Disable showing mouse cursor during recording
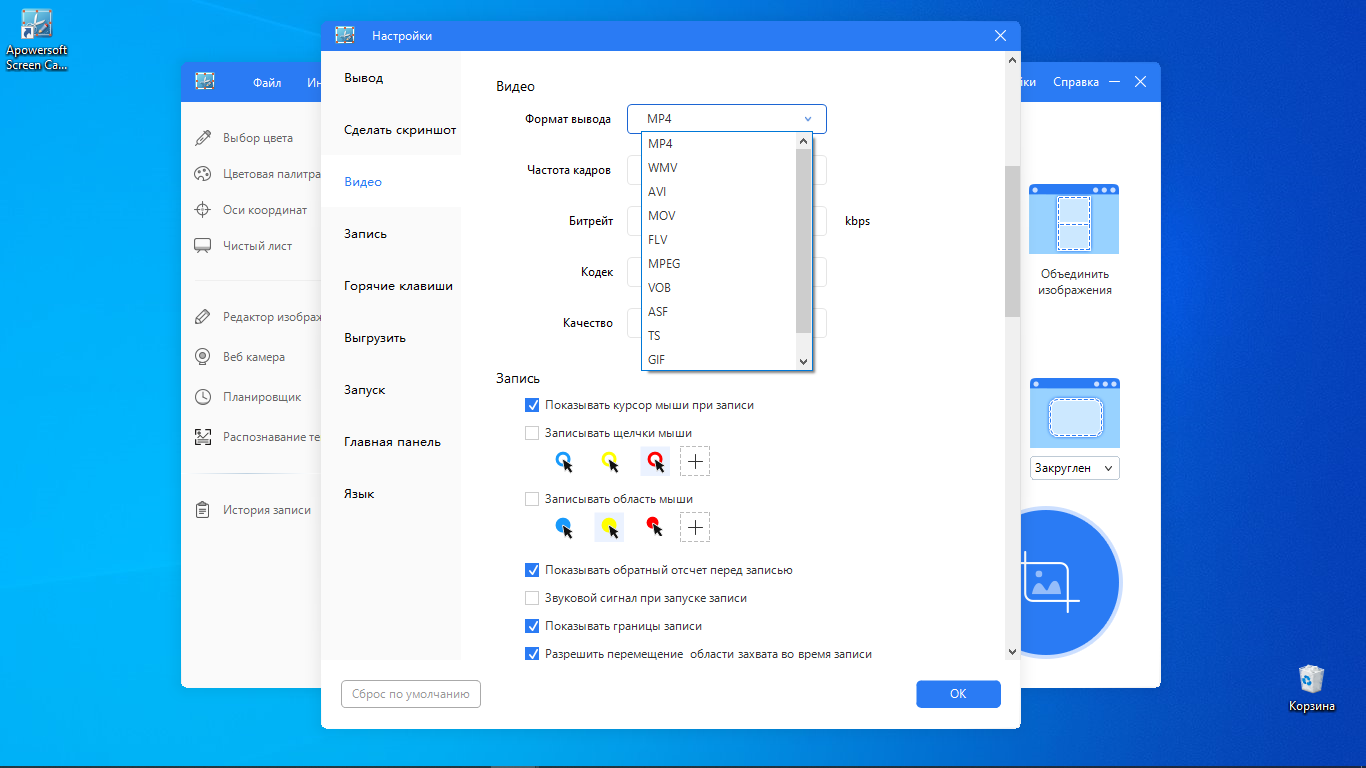The height and width of the screenshot is (768, 1366). pos(532,406)
